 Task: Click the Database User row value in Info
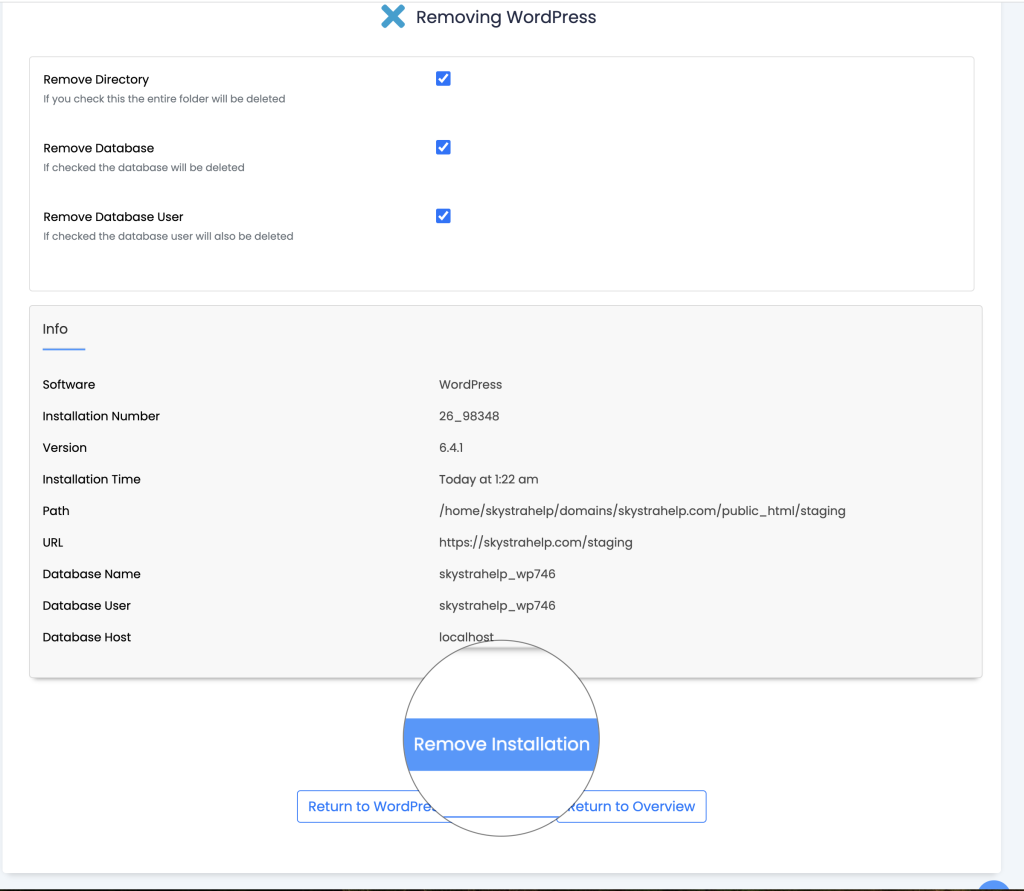(x=496, y=606)
